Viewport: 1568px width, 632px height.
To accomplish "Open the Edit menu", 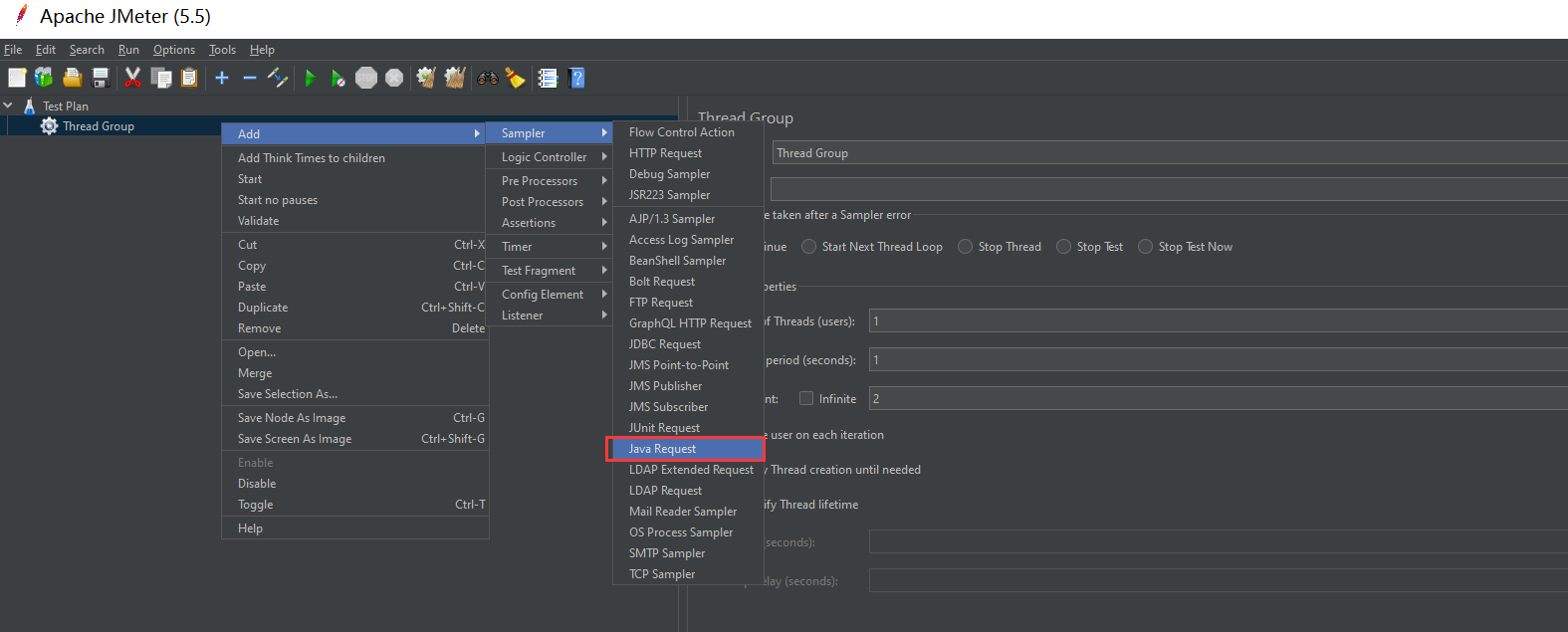I will click(46, 50).
